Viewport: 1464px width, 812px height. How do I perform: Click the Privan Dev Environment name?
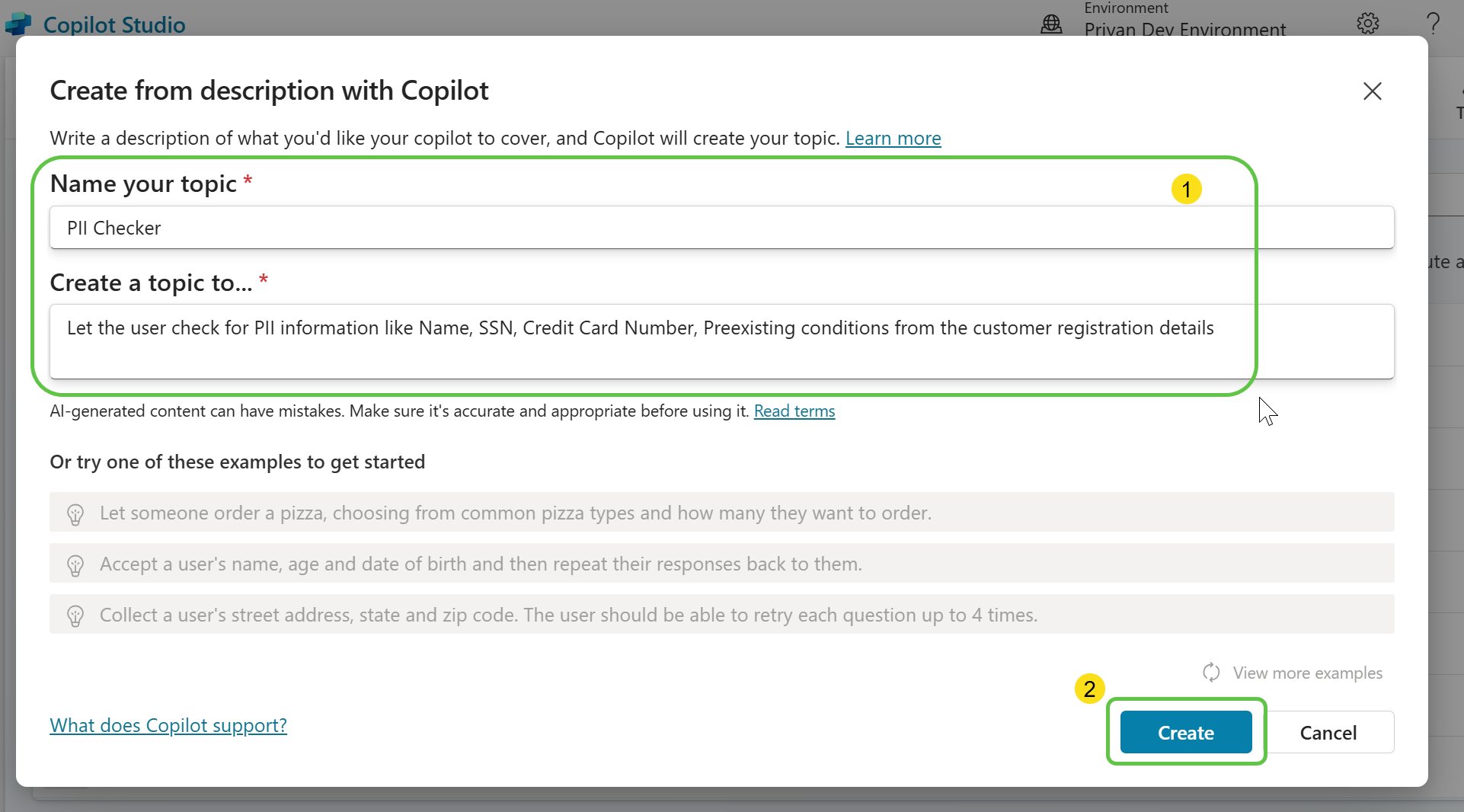[1184, 30]
